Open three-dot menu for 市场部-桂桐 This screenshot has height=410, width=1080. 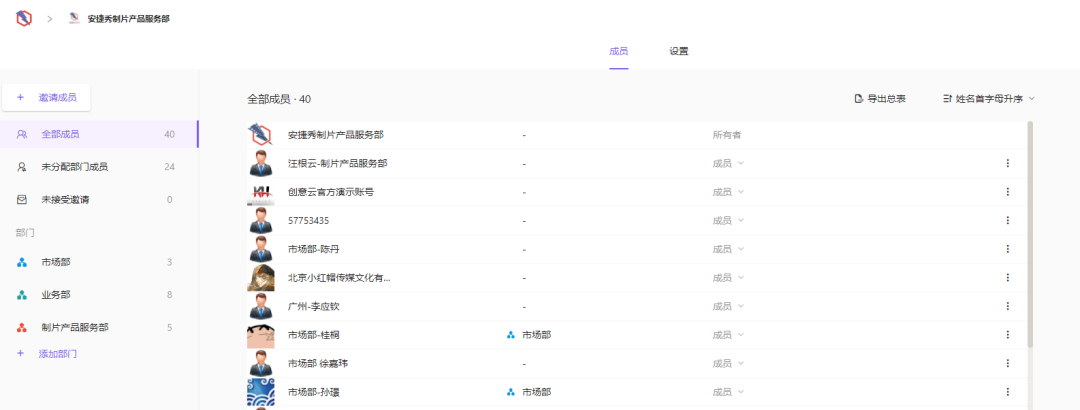[x=1007, y=335]
